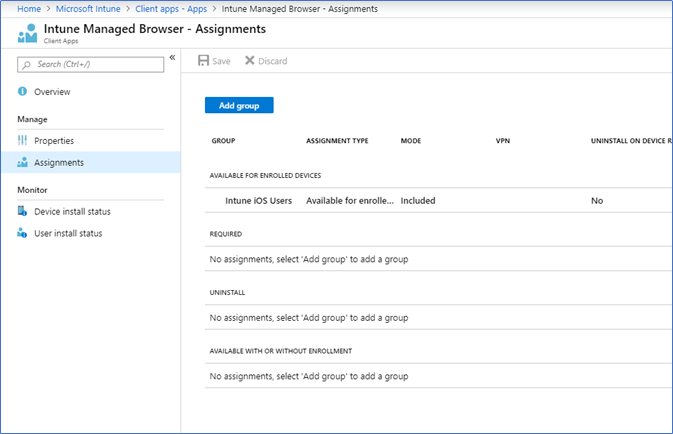This screenshot has height=434, width=673.
Task: Focus the Search (Ctrl+/) field
Action: click(91, 64)
